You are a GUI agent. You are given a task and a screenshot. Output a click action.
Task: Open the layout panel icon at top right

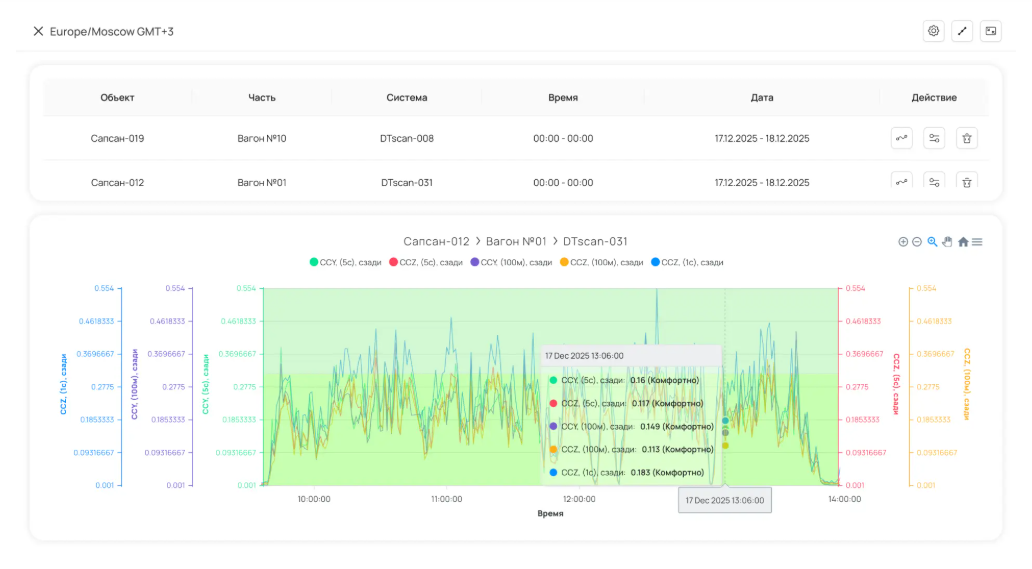991,31
